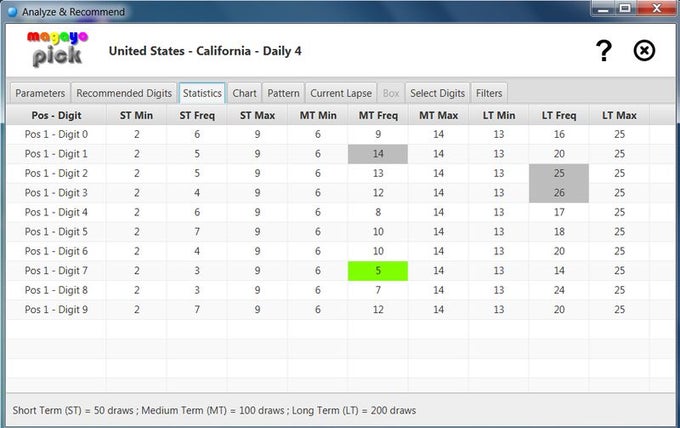
Task: Open the Recommended Digits tab
Action: click(124, 93)
